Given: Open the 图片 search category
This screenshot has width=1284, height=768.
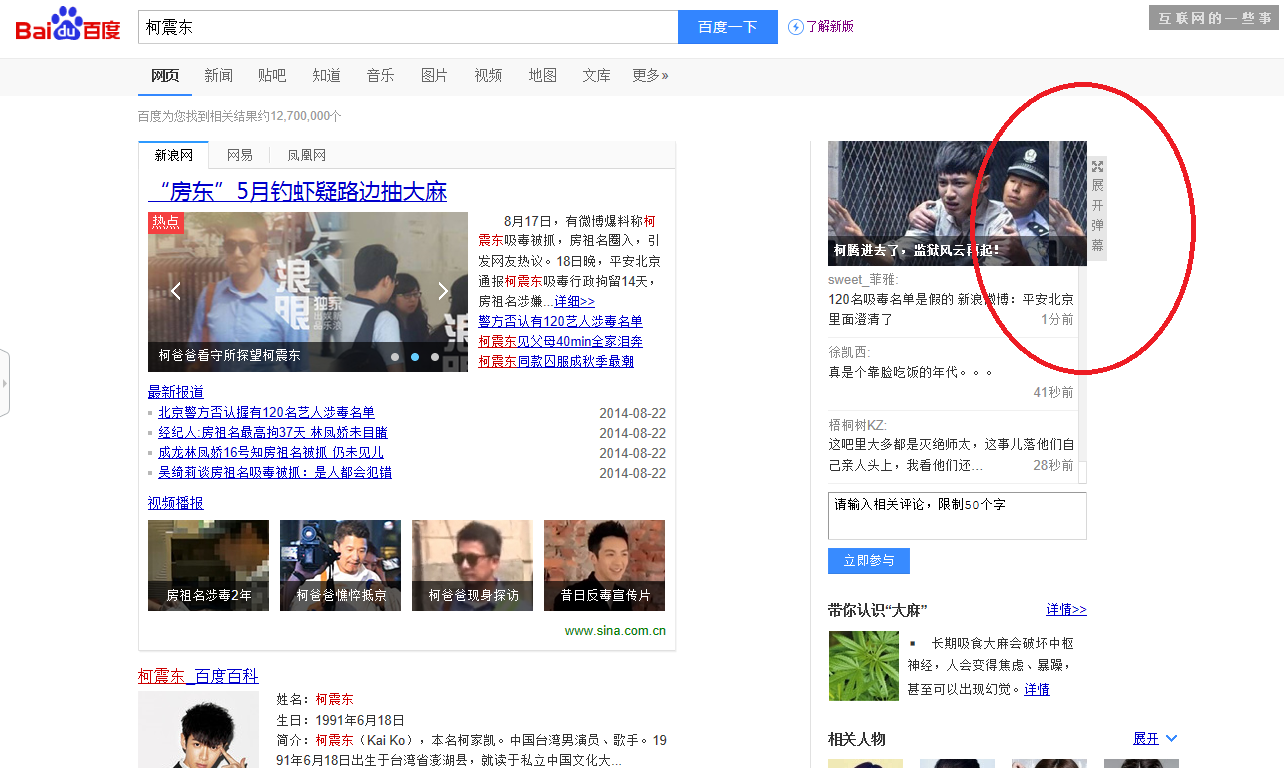Looking at the screenshot, I should point(434,75).
